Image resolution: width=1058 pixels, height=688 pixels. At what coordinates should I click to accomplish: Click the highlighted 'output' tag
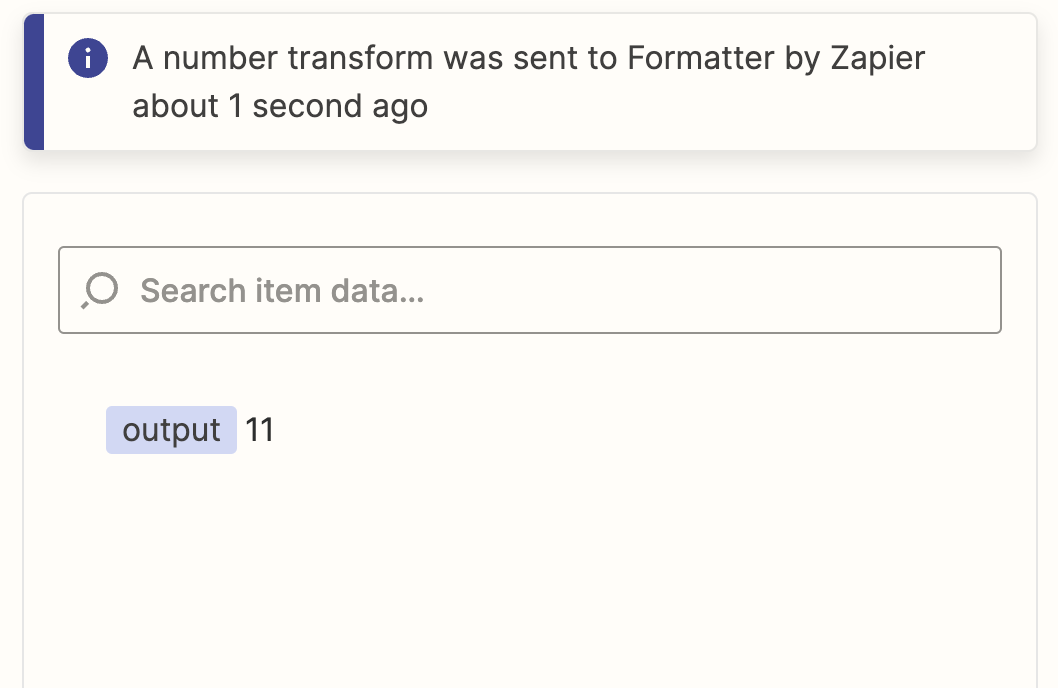[171, 430]
